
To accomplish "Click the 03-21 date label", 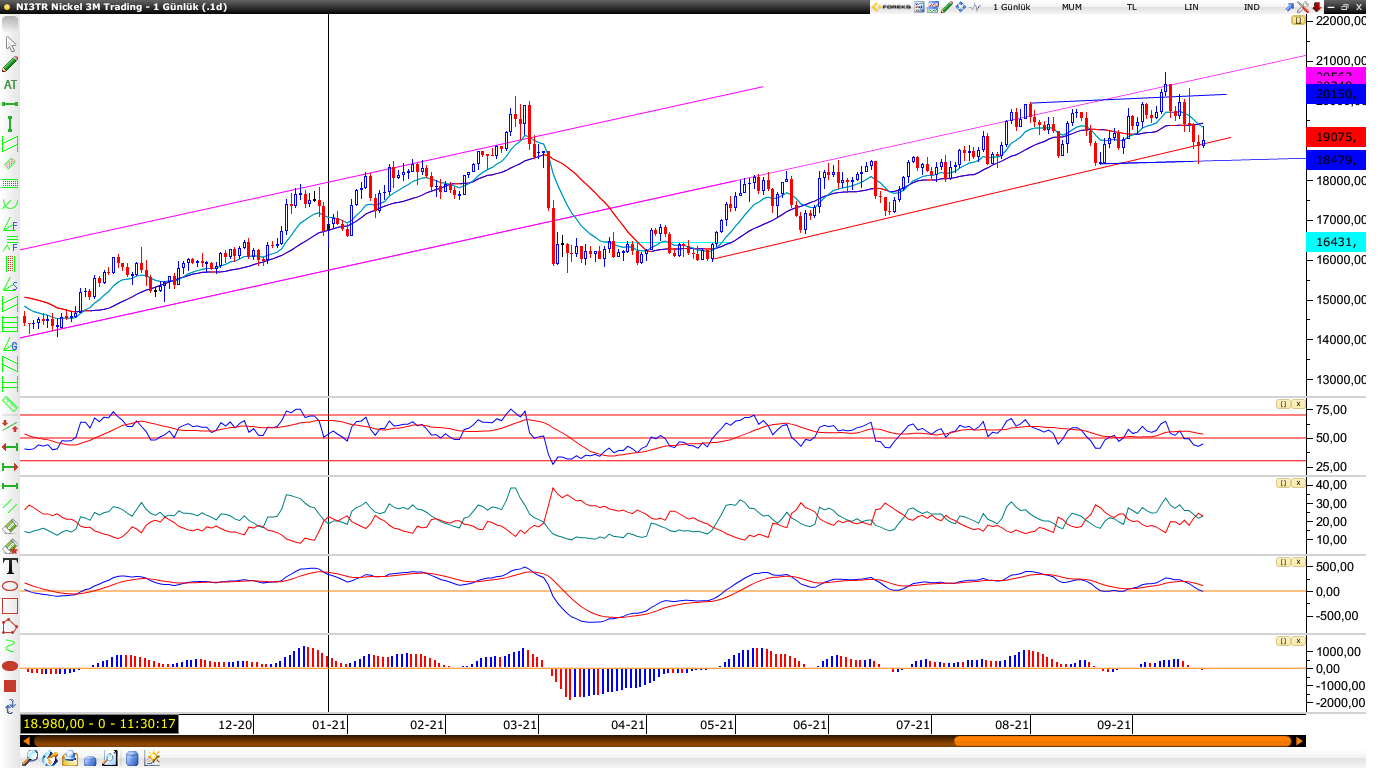I will [x=520, y=724].
